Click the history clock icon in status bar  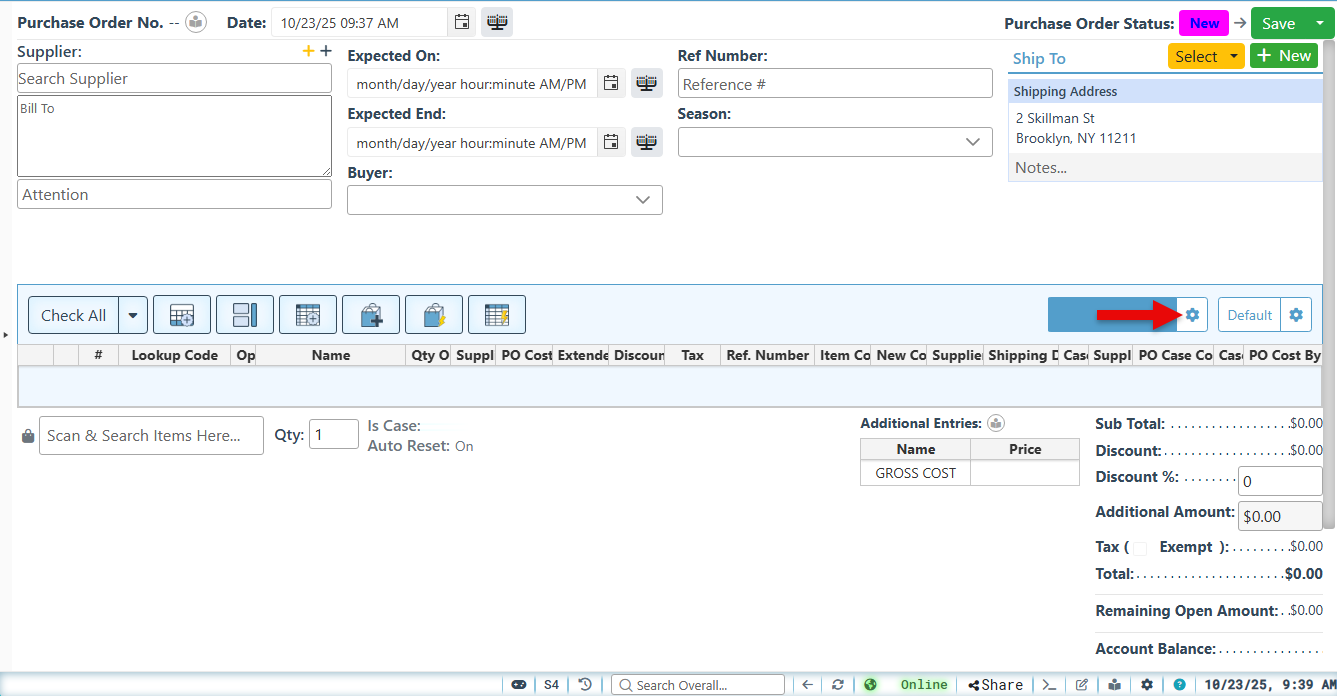[585, 685]
